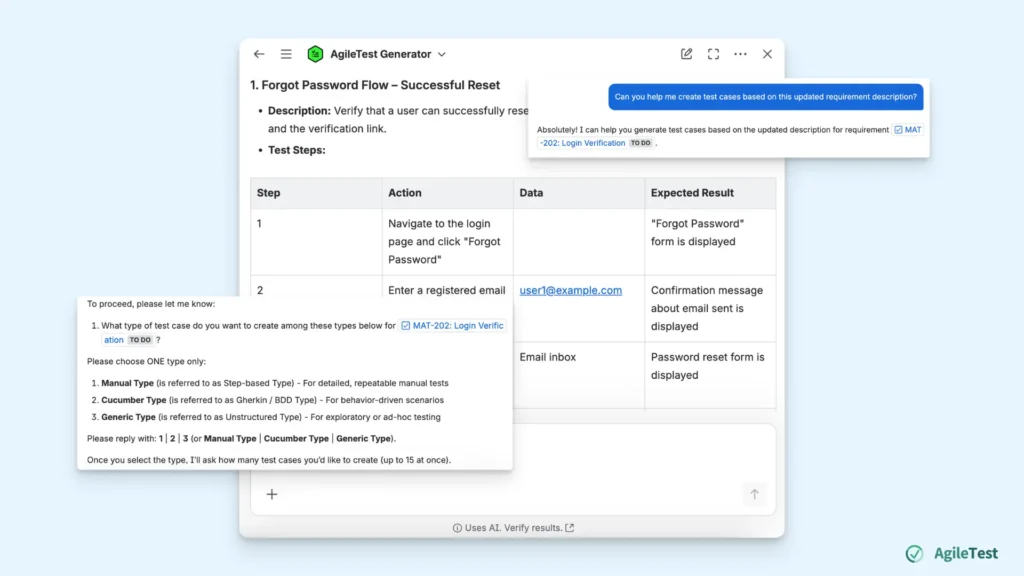This screenshot has height=576, width=1024.
Task: Click the TO DO badge in question popup
Action: pos(140,340)
